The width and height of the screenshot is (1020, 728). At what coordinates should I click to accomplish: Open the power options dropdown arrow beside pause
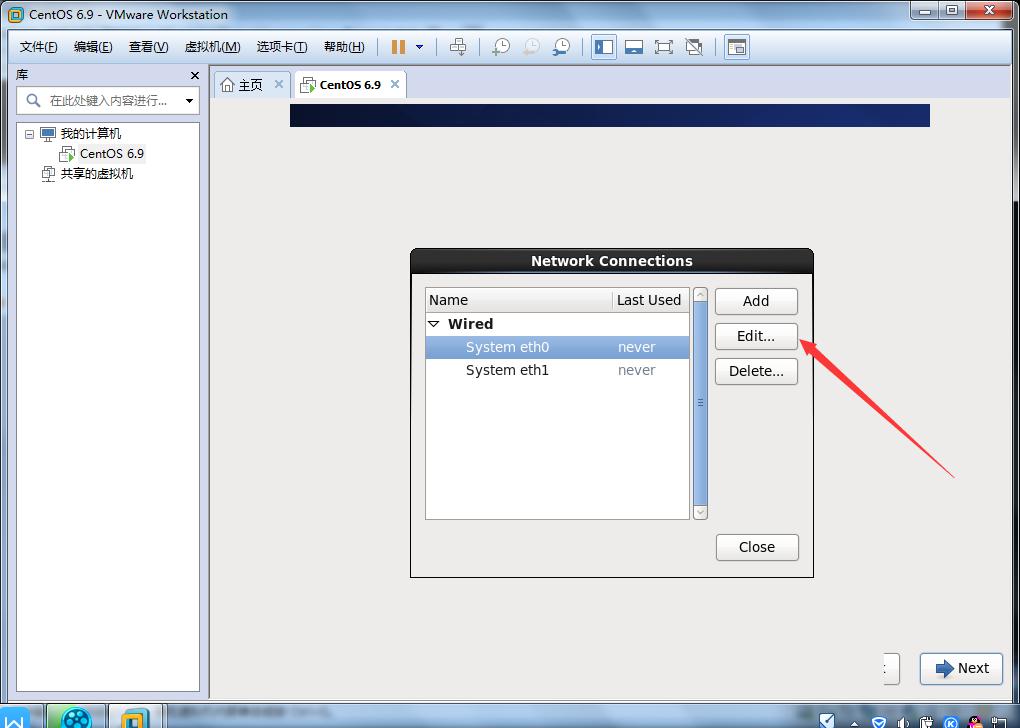click(420, 47)
